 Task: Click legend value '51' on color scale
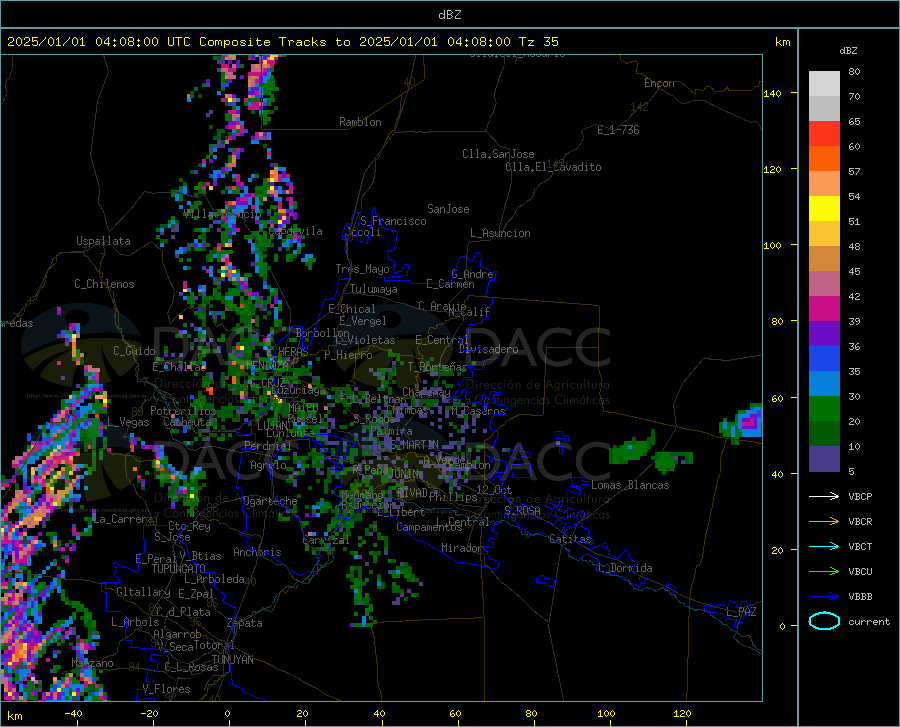pos(854,221)
